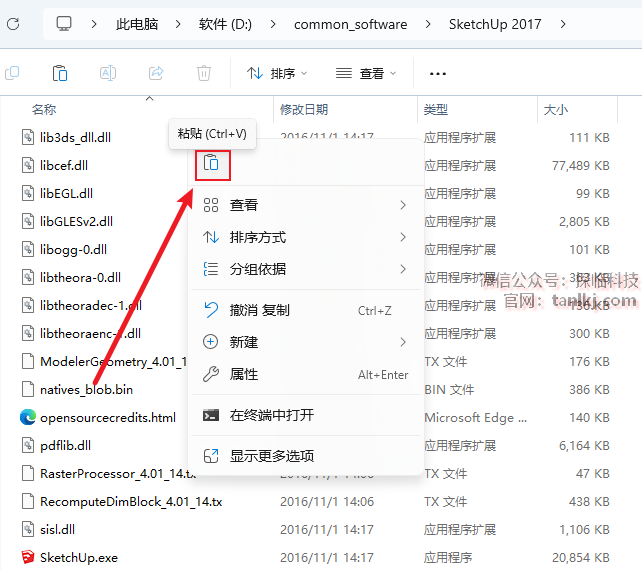Select the sisl.dll file icon

pos(27,530)
